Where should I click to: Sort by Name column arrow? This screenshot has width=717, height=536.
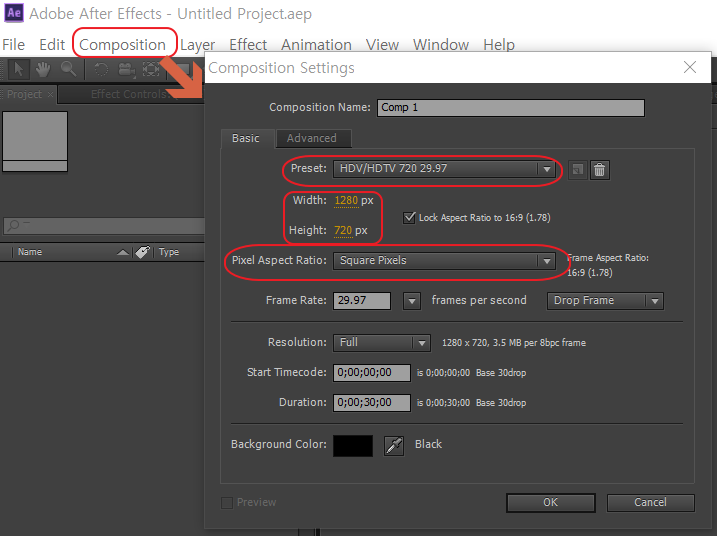[x=123, y=252]
